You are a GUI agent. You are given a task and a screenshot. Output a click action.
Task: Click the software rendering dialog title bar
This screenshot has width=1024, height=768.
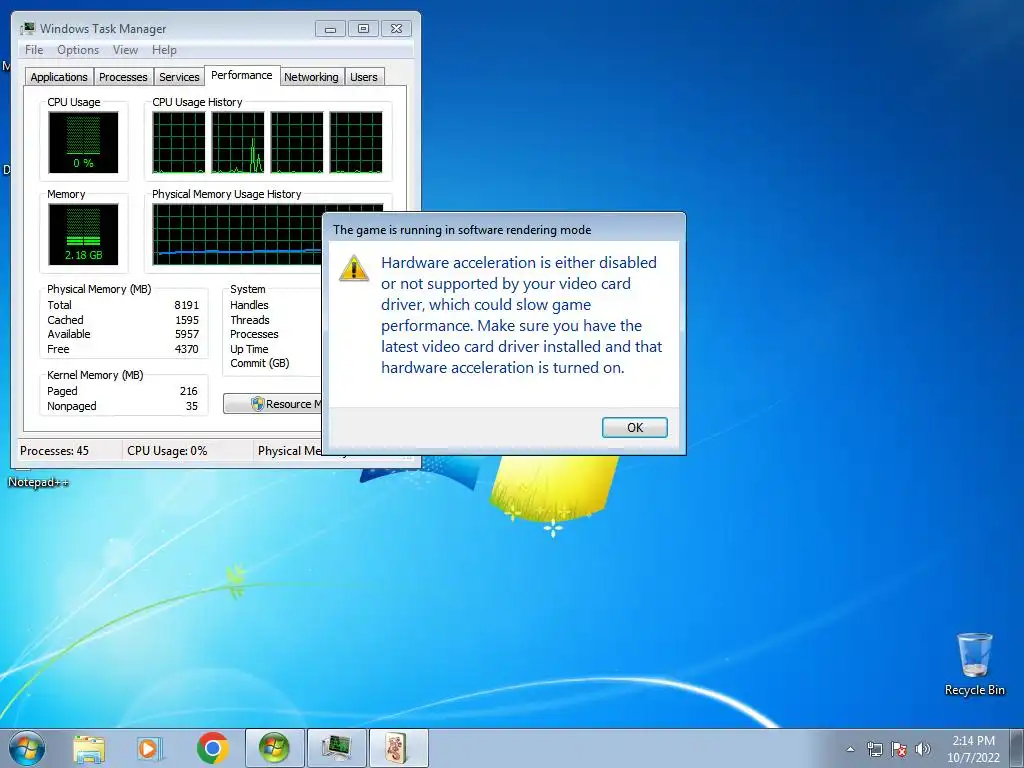(x=504, y=229)
